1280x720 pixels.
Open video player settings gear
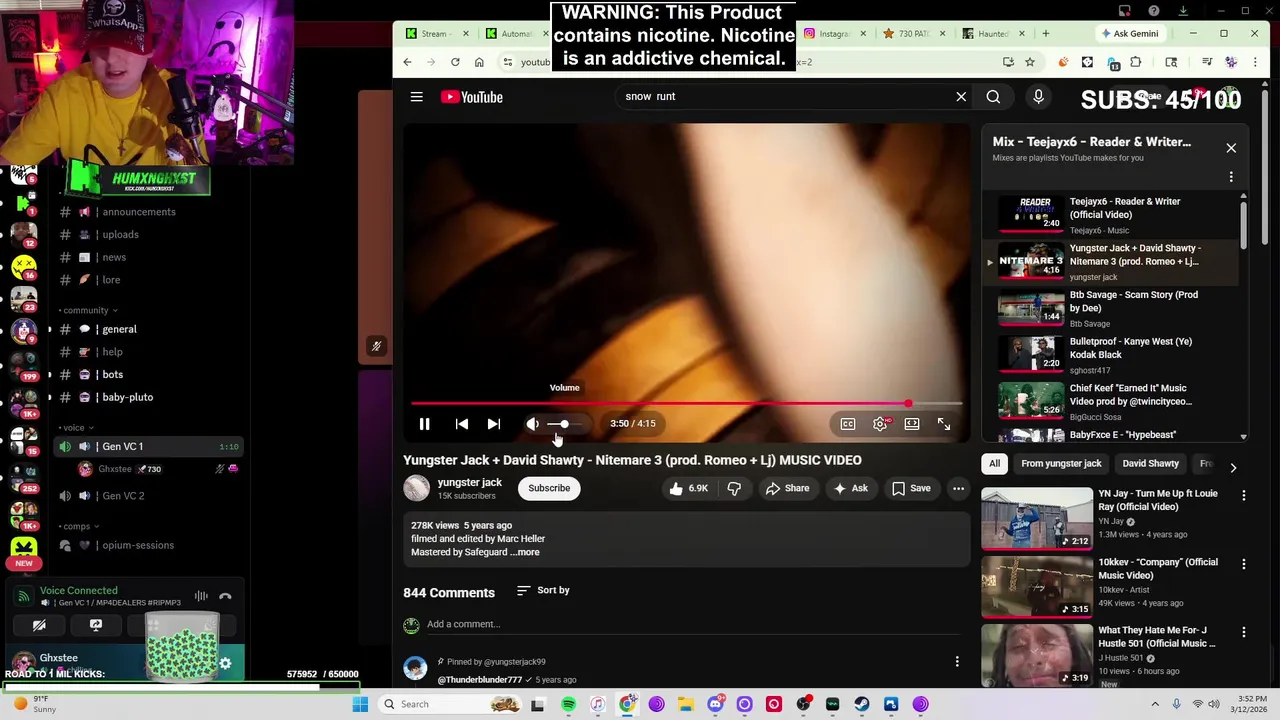pyautogui.click(x=880, y=424)
